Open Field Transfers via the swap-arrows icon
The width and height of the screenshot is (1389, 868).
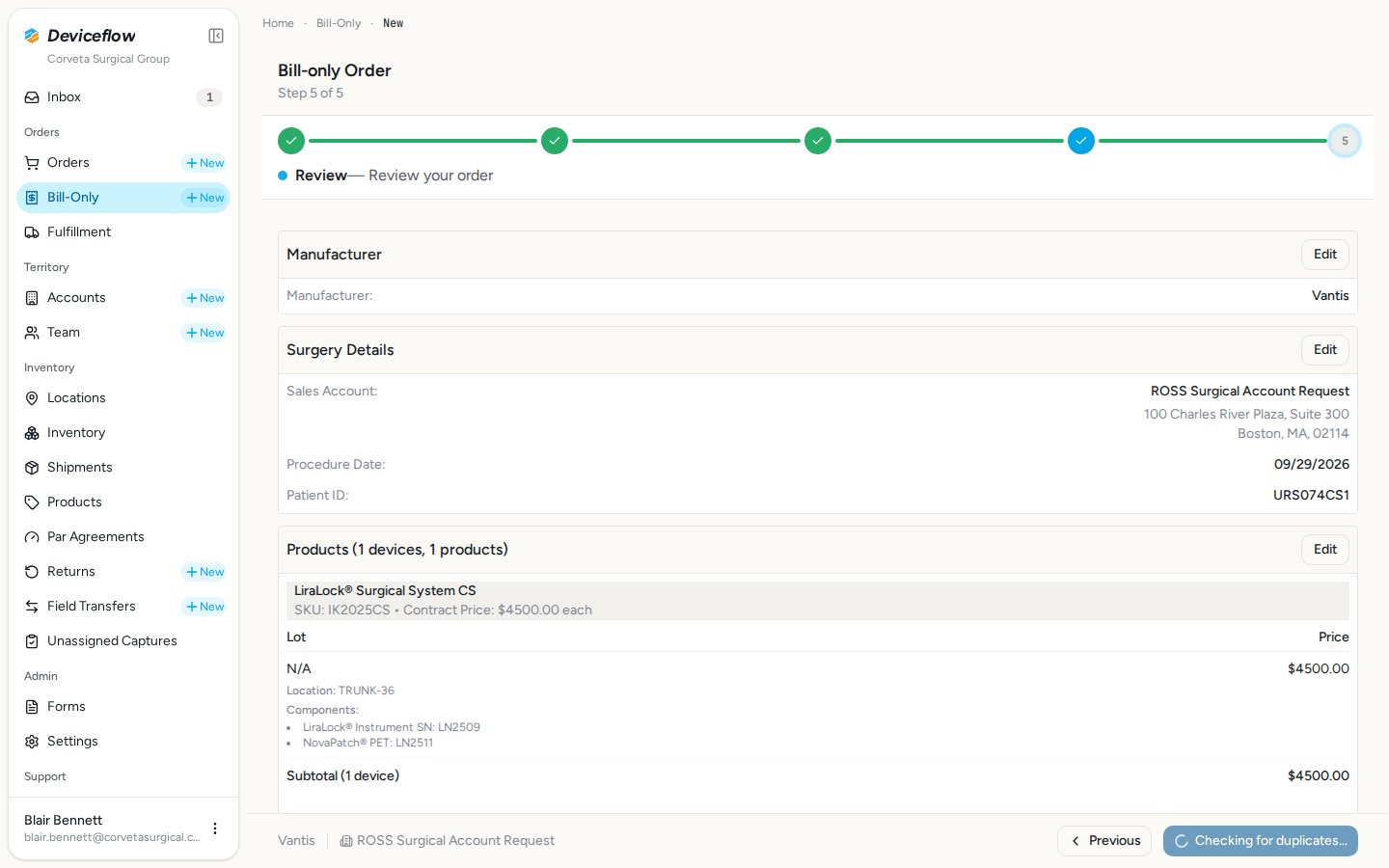pos(32,607)
